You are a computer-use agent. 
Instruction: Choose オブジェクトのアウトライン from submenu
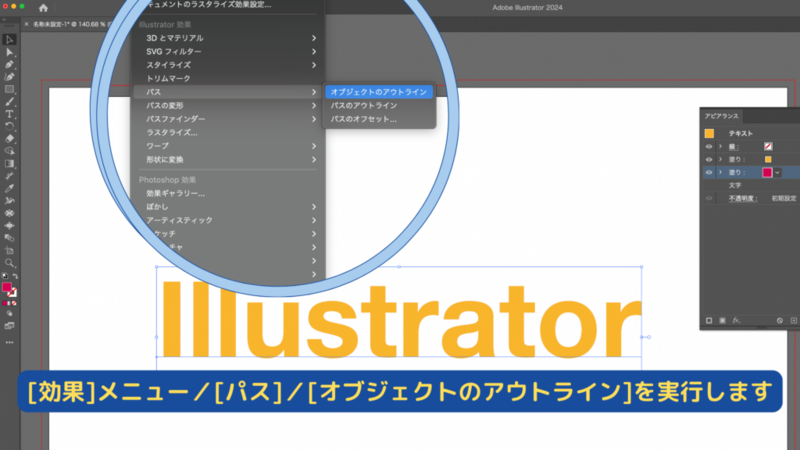(x=379, y=92)
